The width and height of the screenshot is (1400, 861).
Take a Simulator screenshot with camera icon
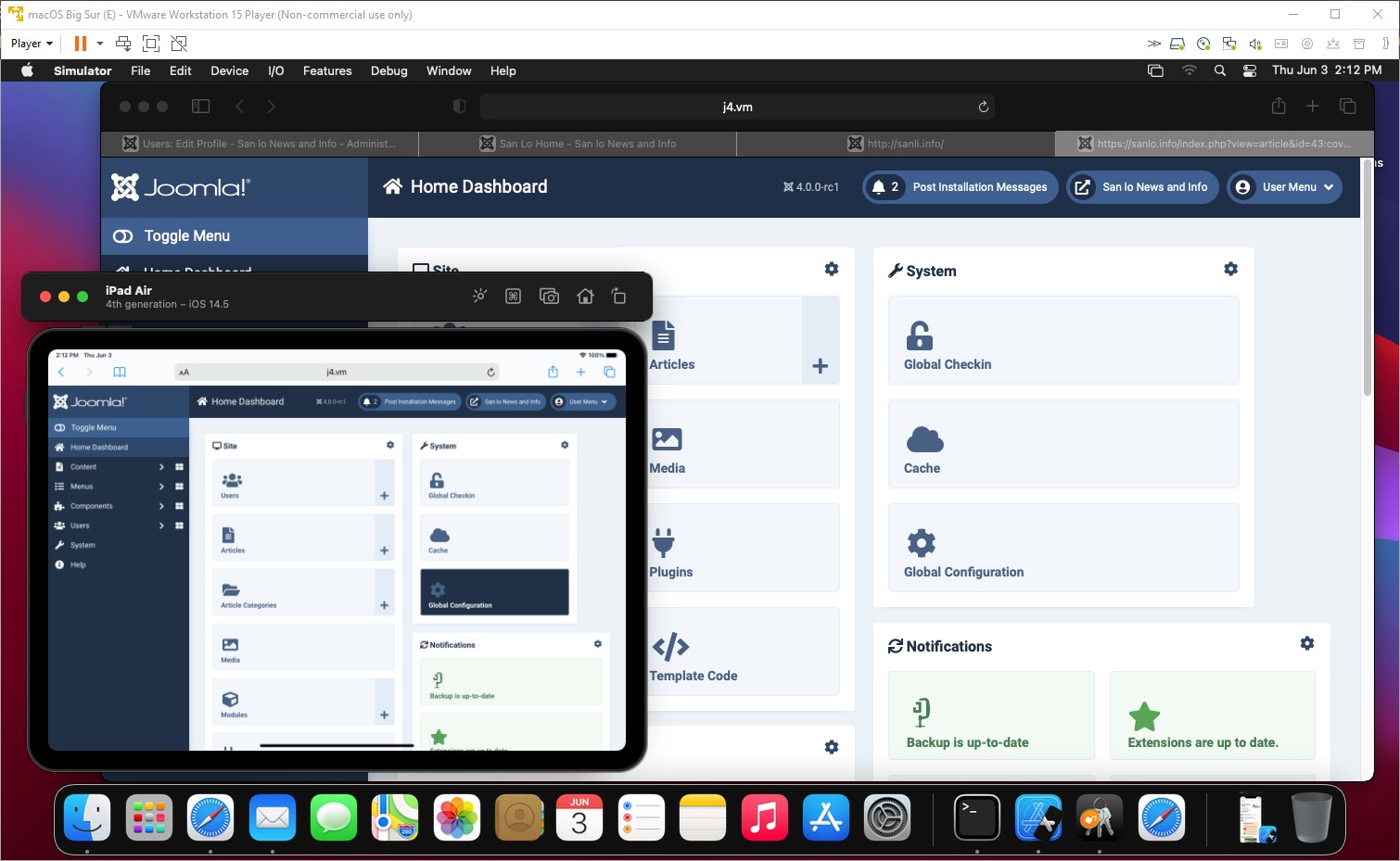(549, 296)
